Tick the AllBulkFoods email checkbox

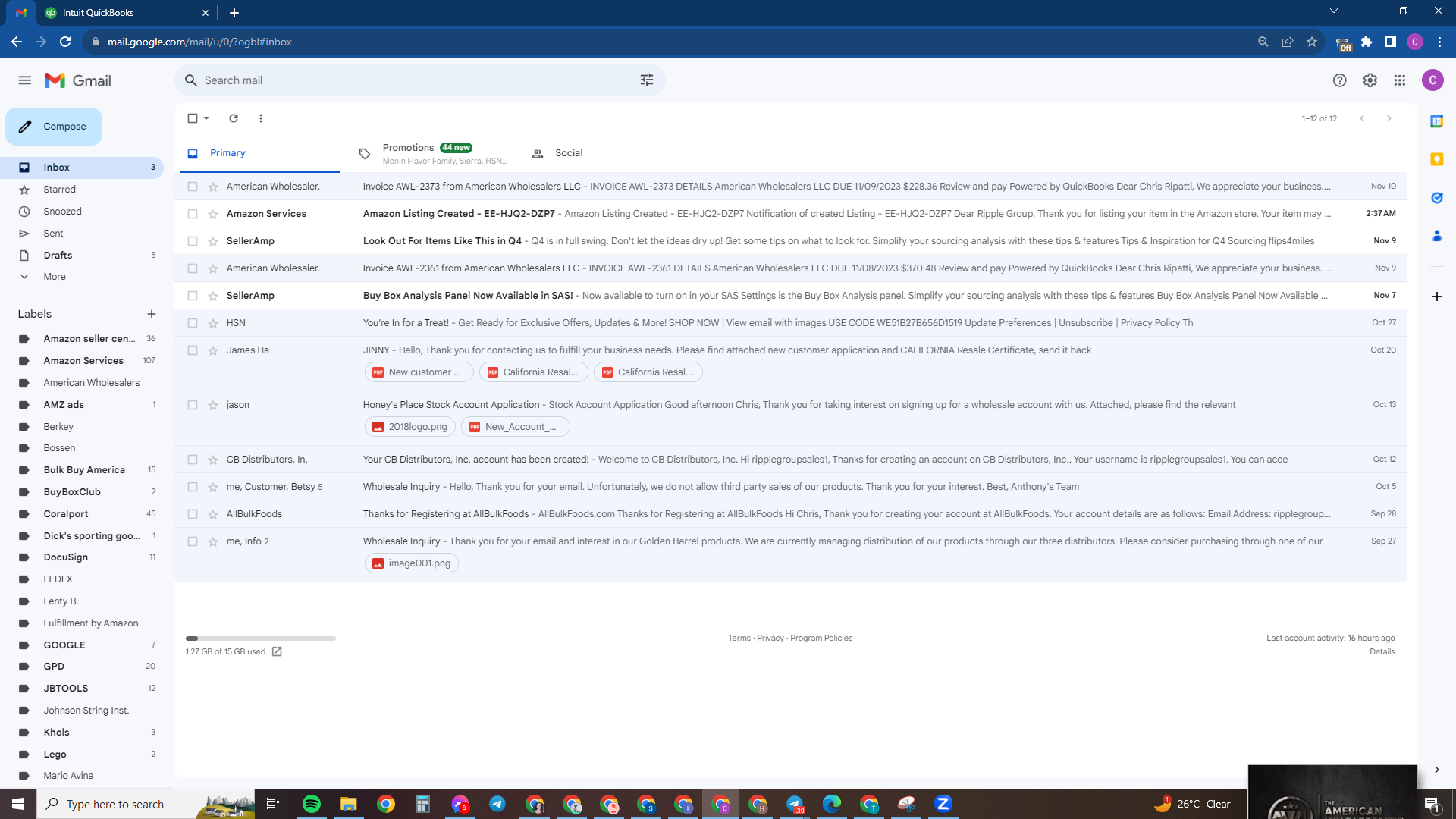tap(193, 514)
